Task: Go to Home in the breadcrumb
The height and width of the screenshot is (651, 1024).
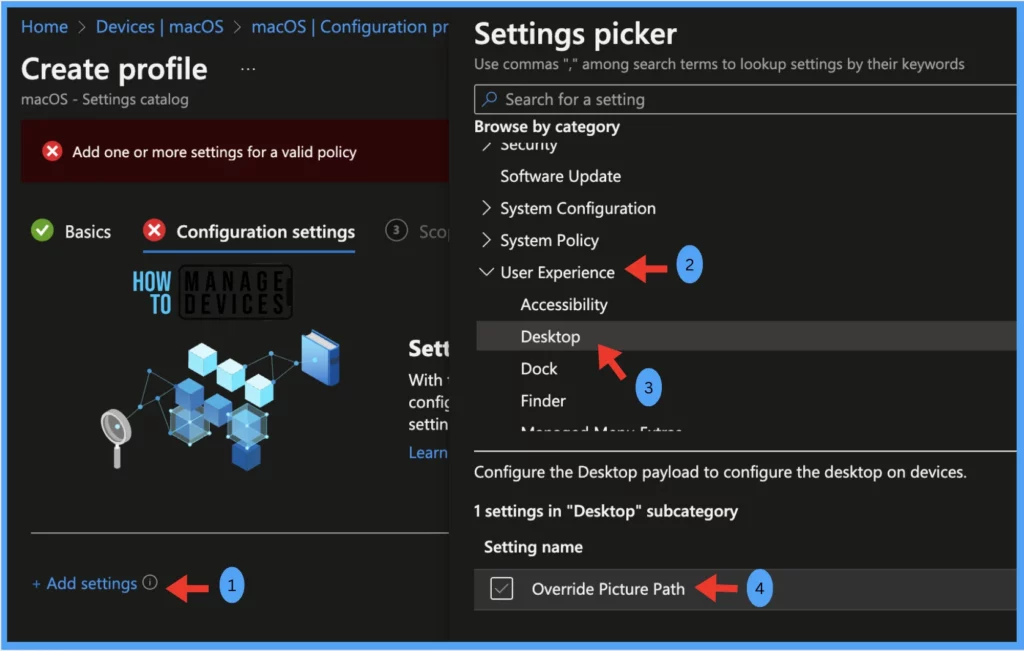Action: pyautogui.click(x=44, y=27)
